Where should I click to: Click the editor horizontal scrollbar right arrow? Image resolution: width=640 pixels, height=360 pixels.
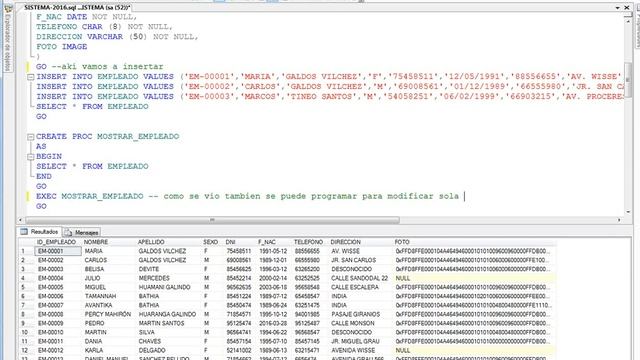(x=619, y=220)
